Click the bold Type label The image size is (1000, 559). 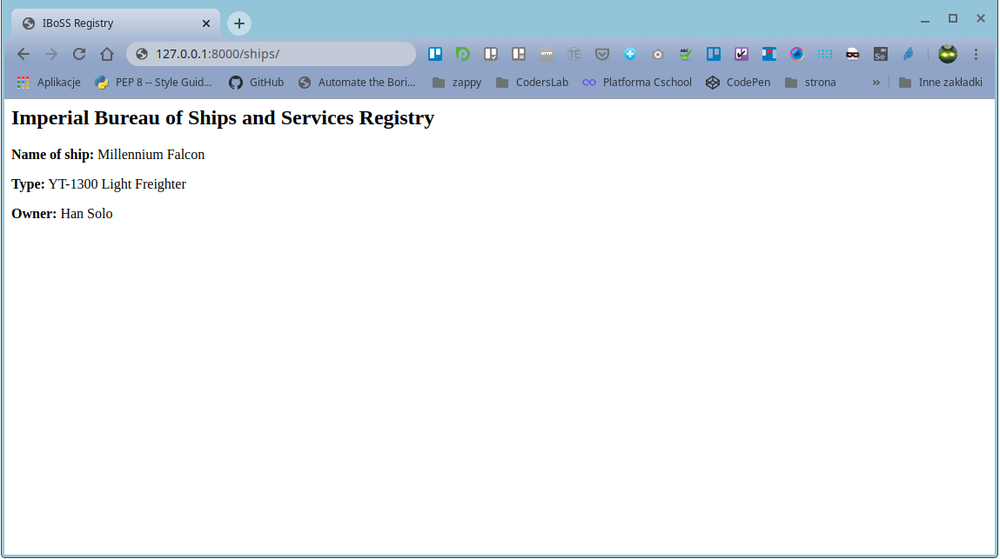click(x=28, y=184)
